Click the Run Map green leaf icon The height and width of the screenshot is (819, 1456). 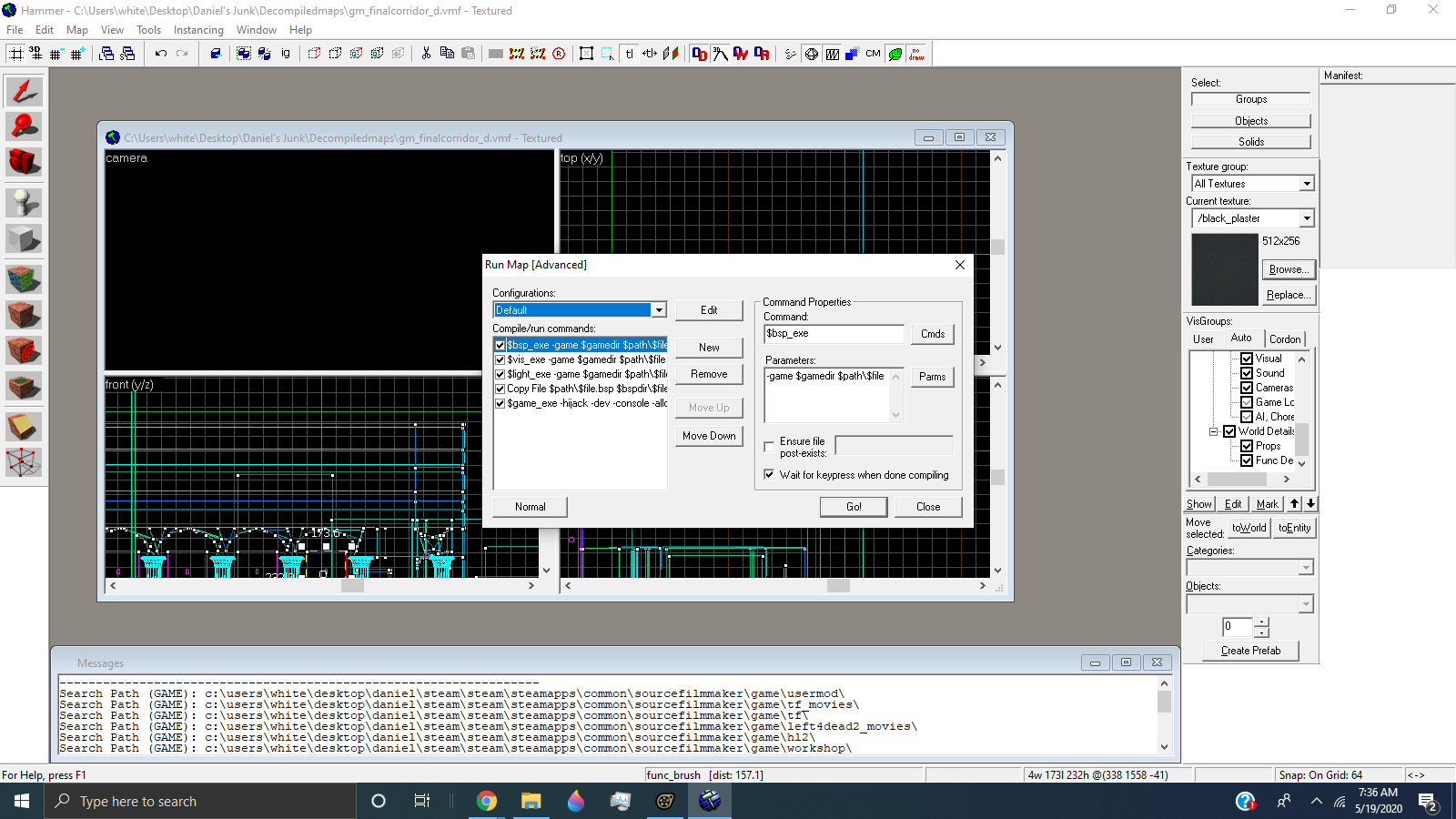tap(895, 54)
